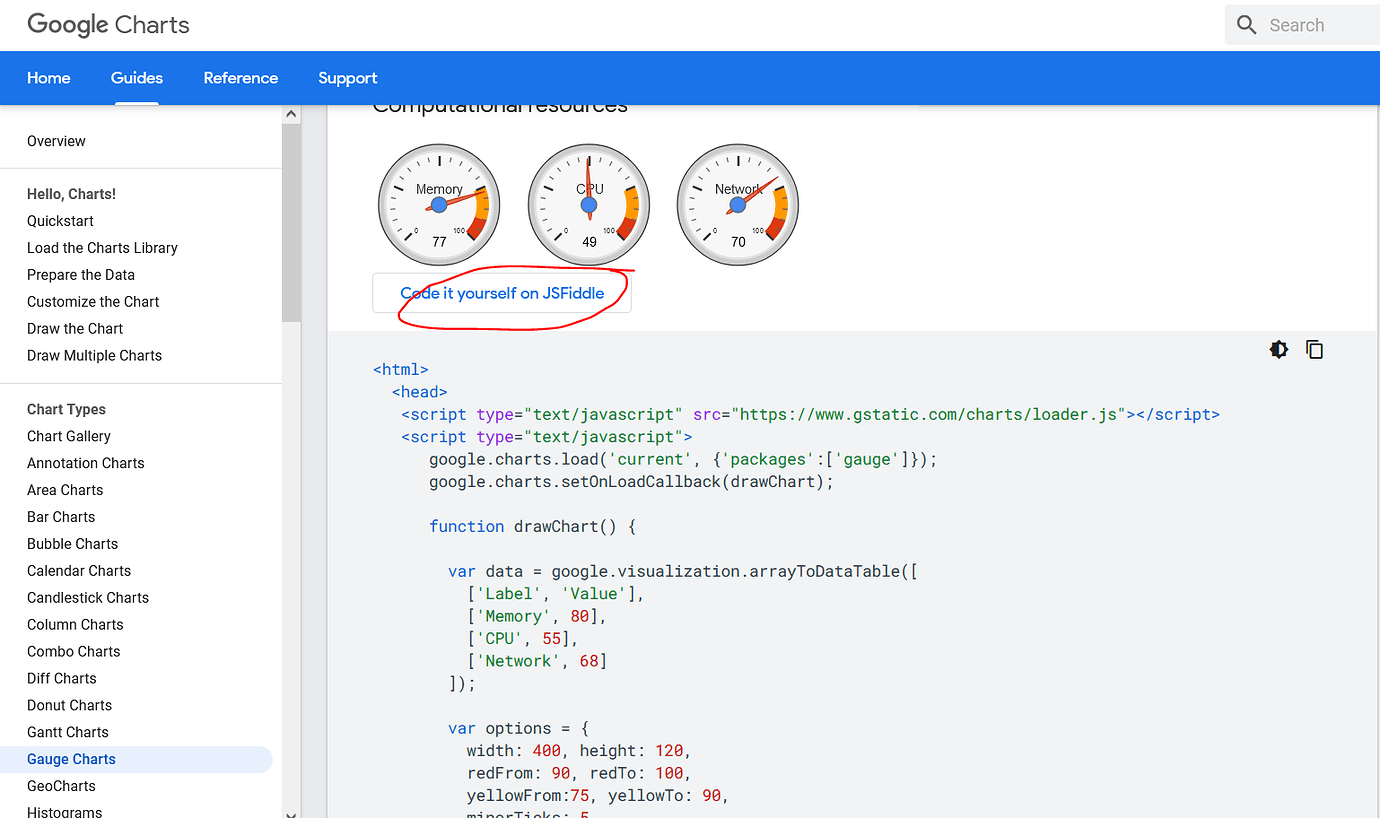Select Donut Charts in sidebar

pos(69,705)
